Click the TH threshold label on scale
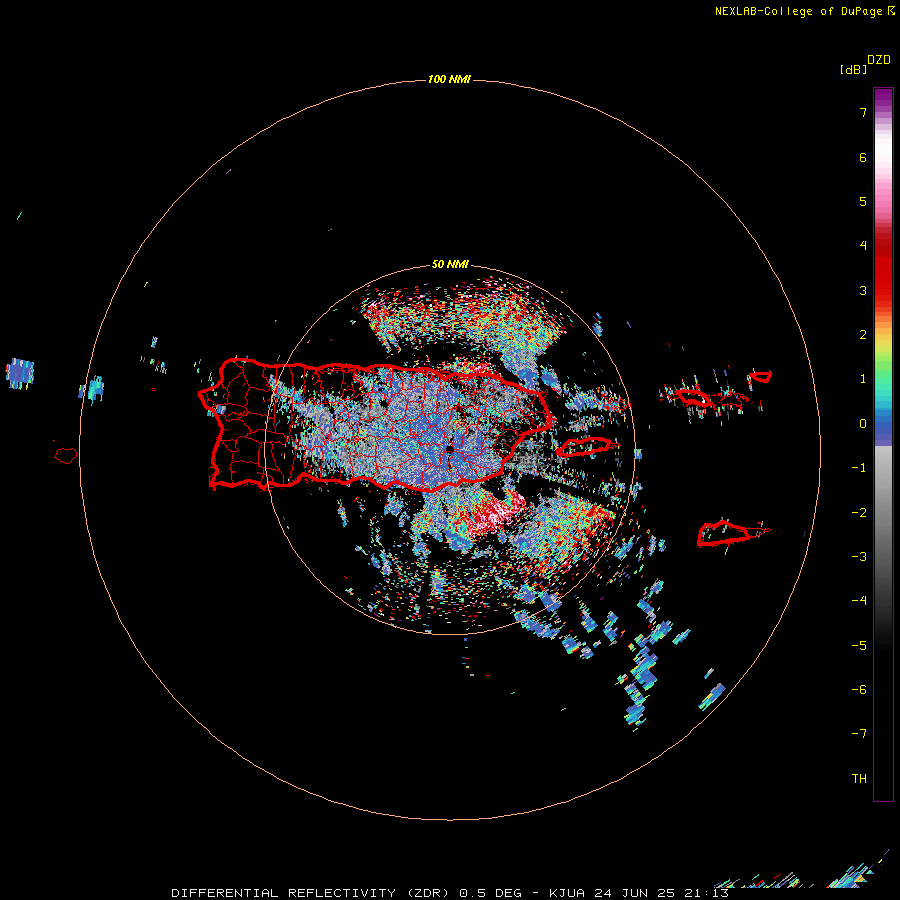This screenshot has height=900, width=900. click(x=859, y=779)
